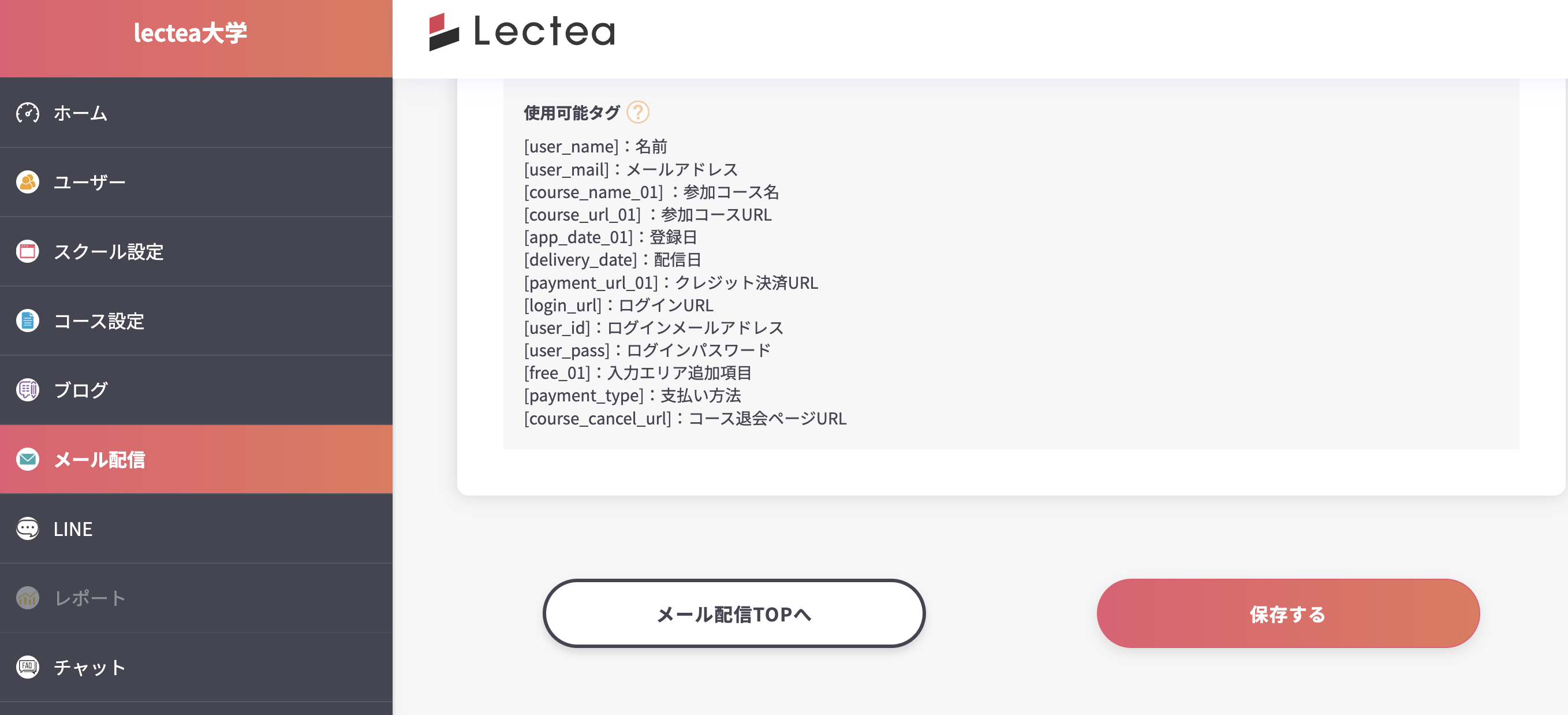Open スクール設定 via its window icon

coord(27,252)
